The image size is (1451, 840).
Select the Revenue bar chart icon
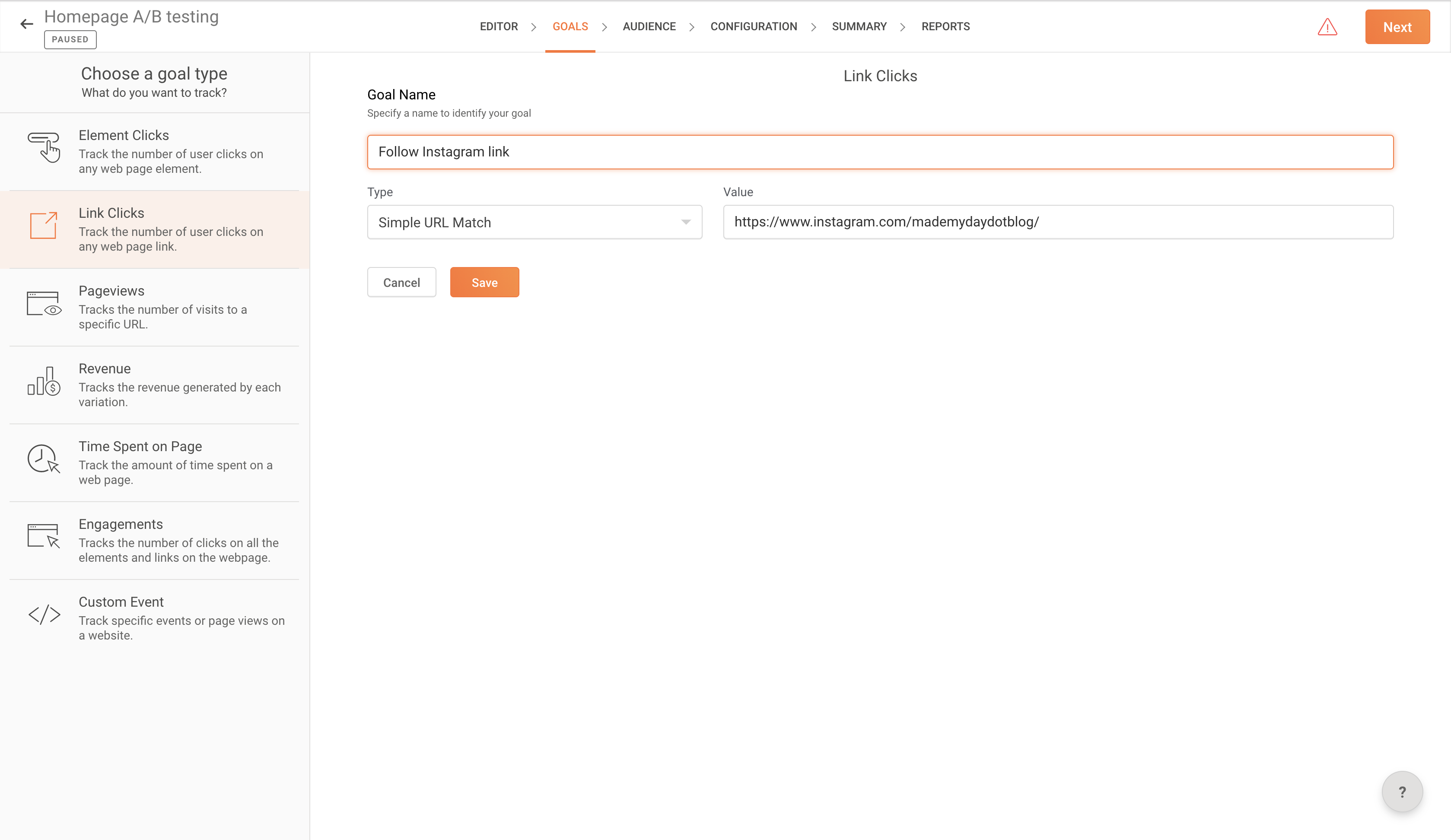(x=44, y=381)
